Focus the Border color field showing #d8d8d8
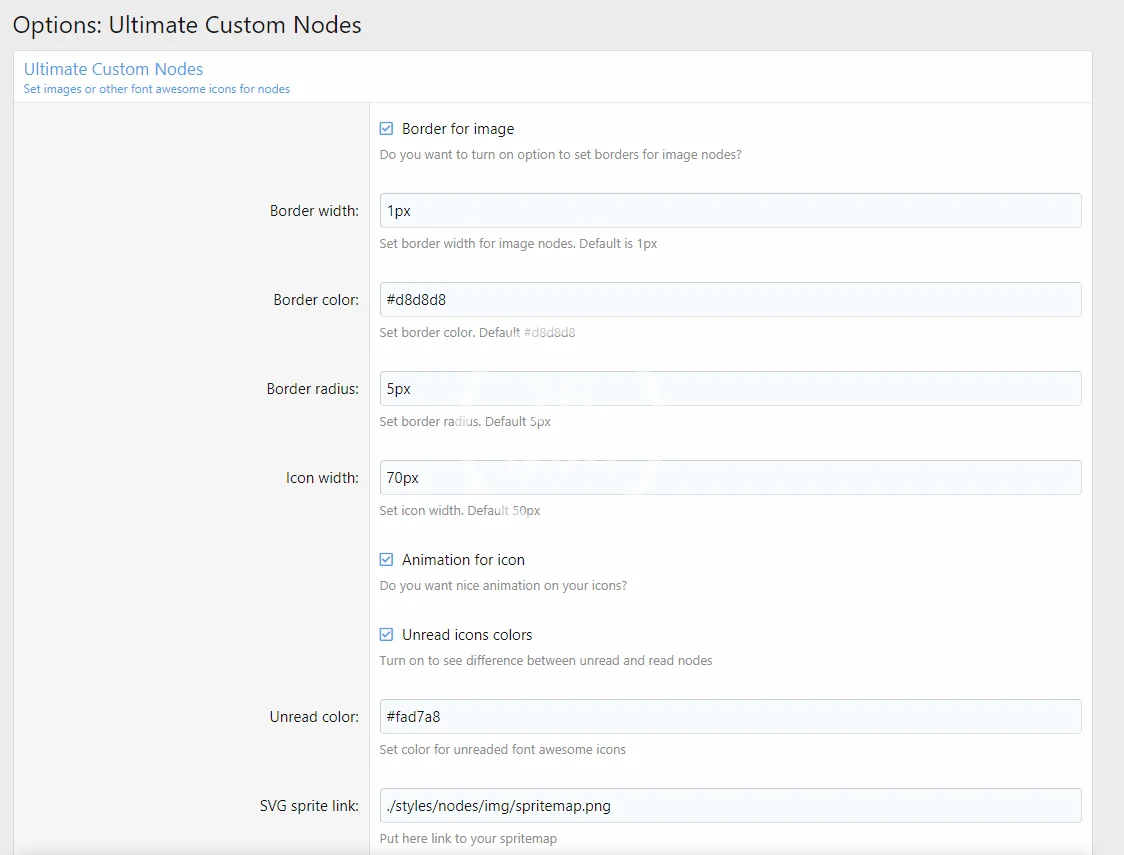The width and height of the screenshot is (1124, 855). [730, 300]
